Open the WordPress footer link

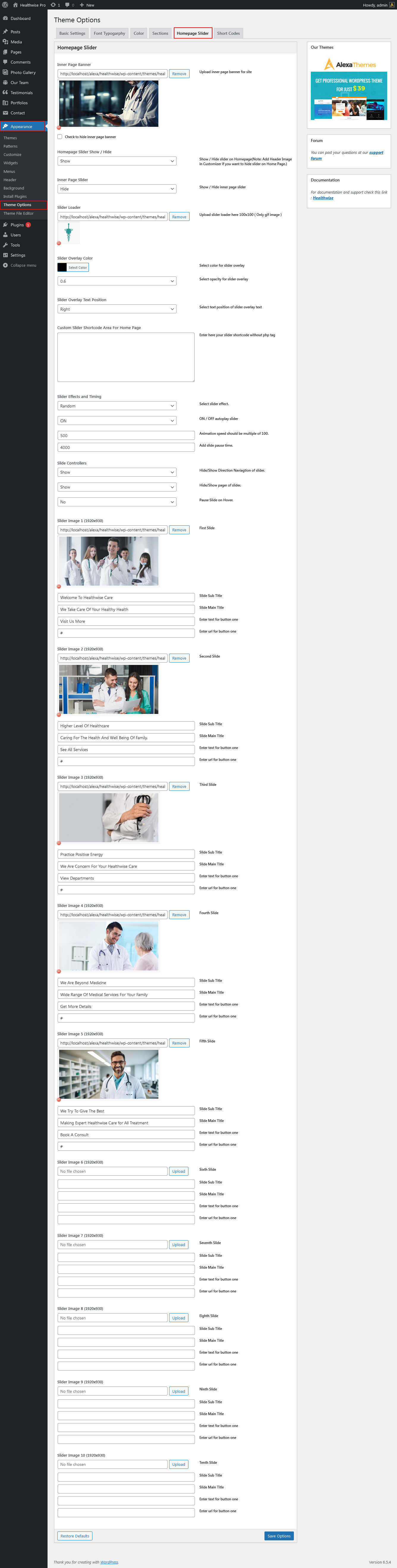(x=109, y=1562)
